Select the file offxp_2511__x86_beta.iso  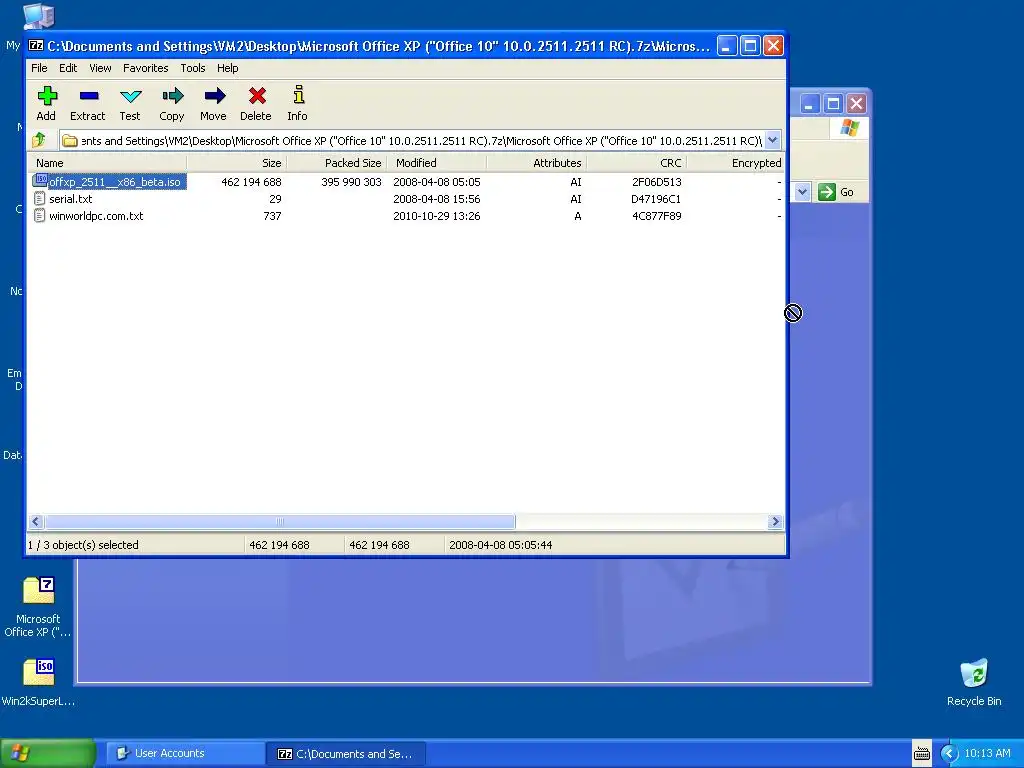pos(114,182)
